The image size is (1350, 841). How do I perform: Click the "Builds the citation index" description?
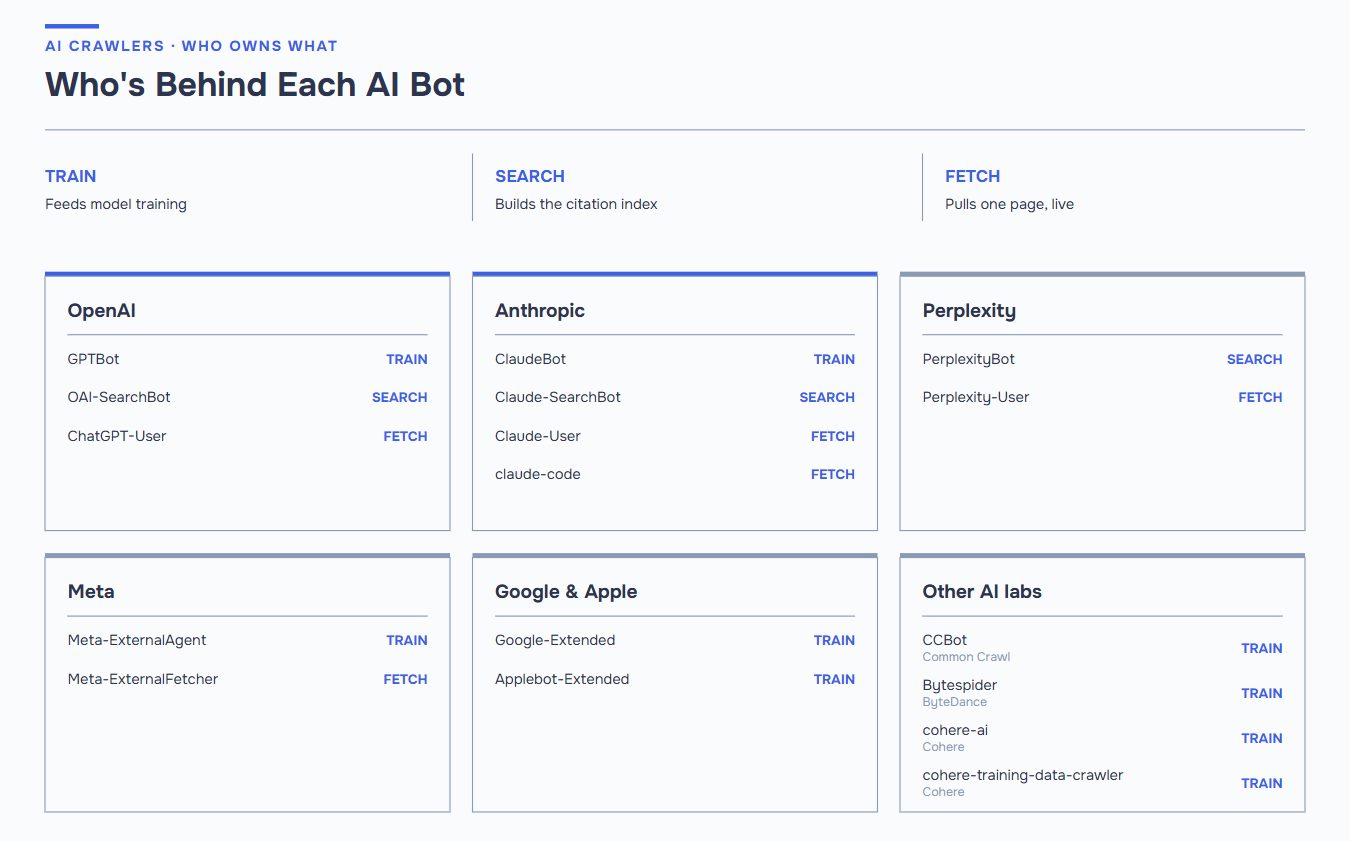[576, 204]
